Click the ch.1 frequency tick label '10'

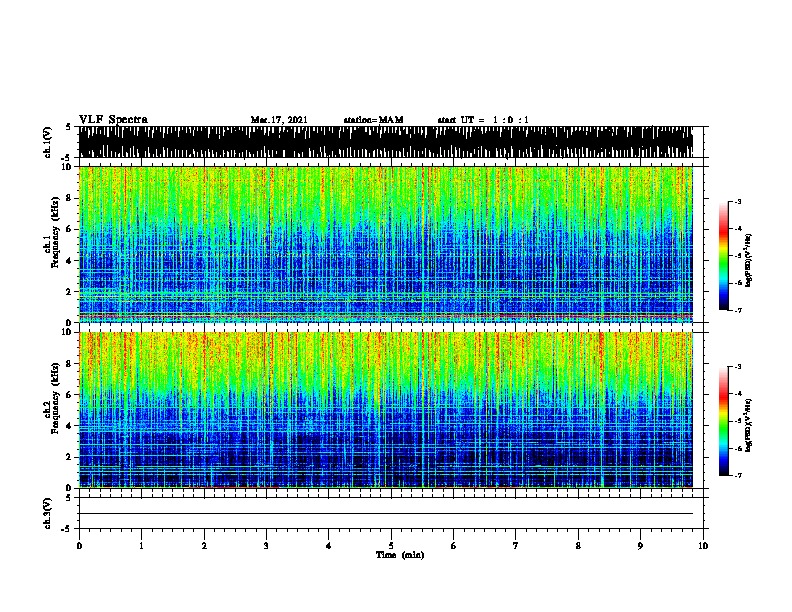[x=68, y=167]
